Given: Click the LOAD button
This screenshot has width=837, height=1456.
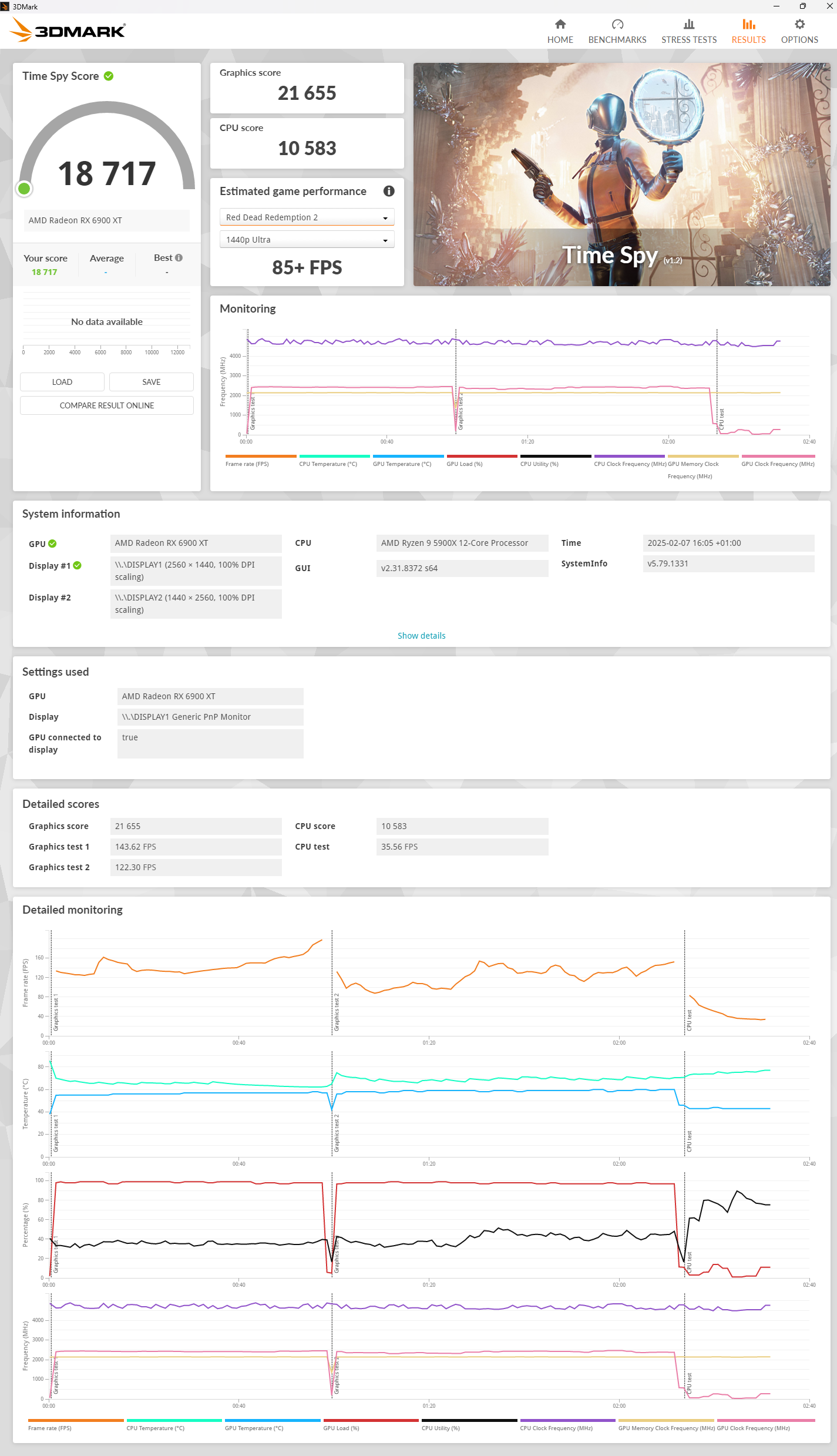Looking at the screenshot, I should 62,382.
